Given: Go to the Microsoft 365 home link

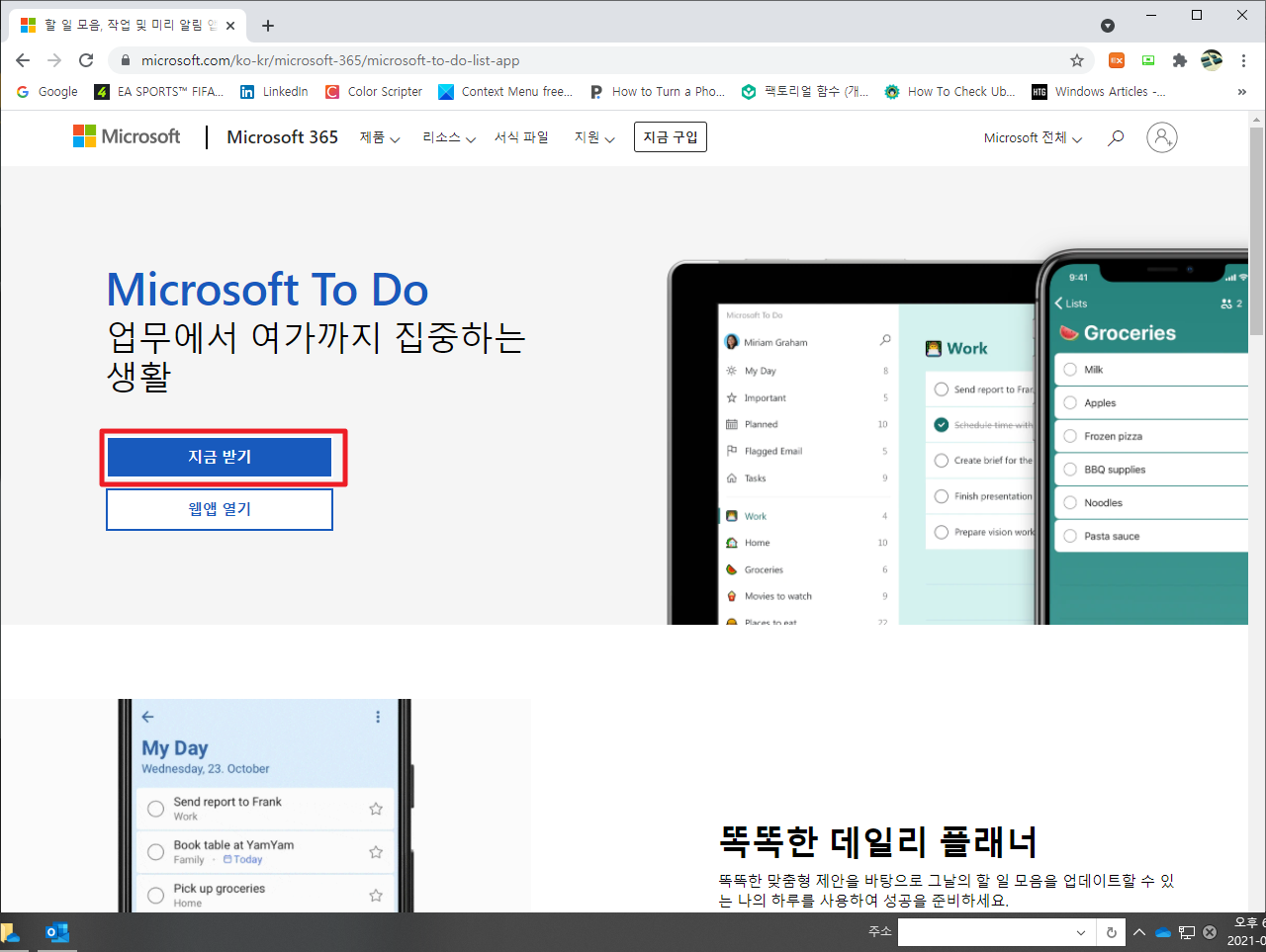Looking at the screenshot, I should coord(282,137).
